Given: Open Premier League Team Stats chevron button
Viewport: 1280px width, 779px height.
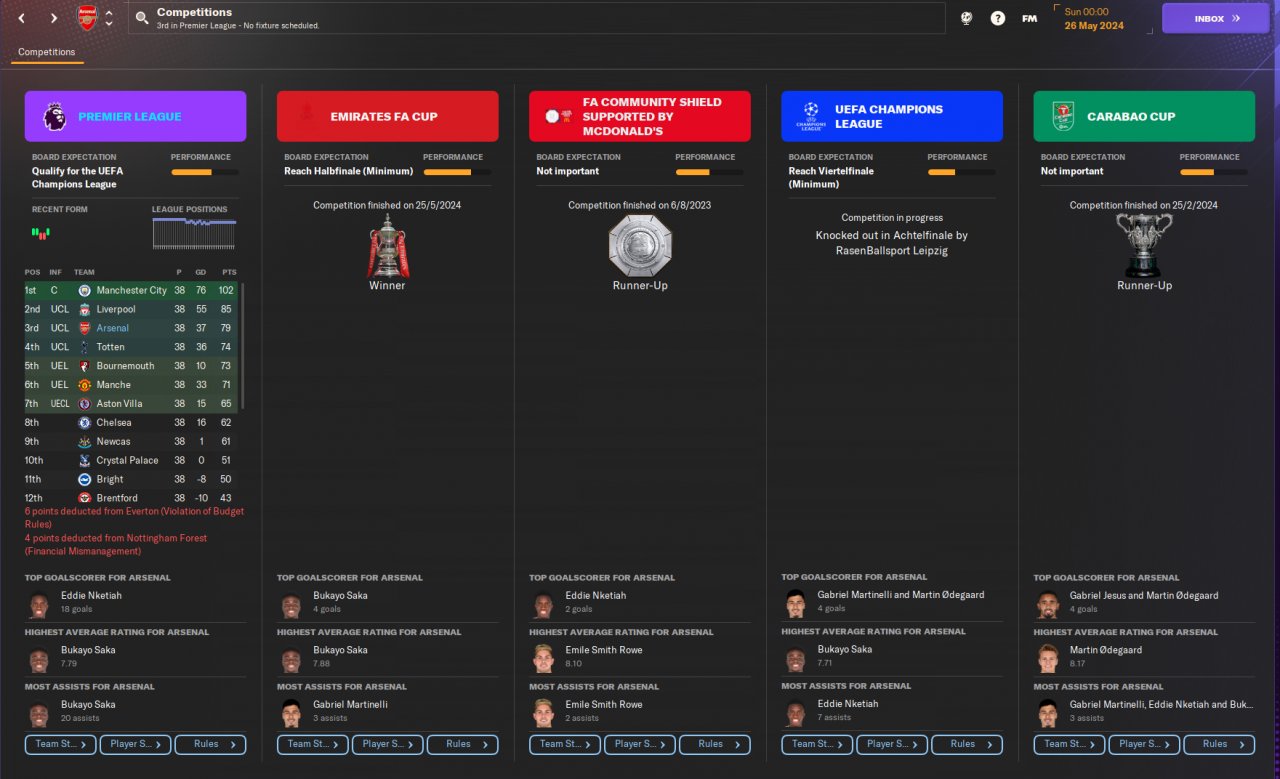Looking at the screenshot, I should 61,744.
